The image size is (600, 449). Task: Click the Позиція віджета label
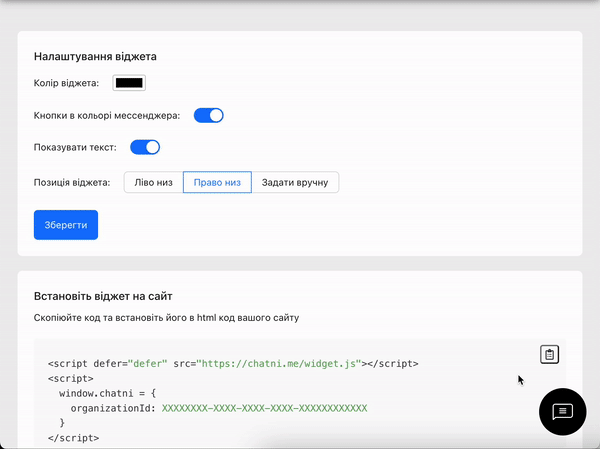tap(72, 182)
